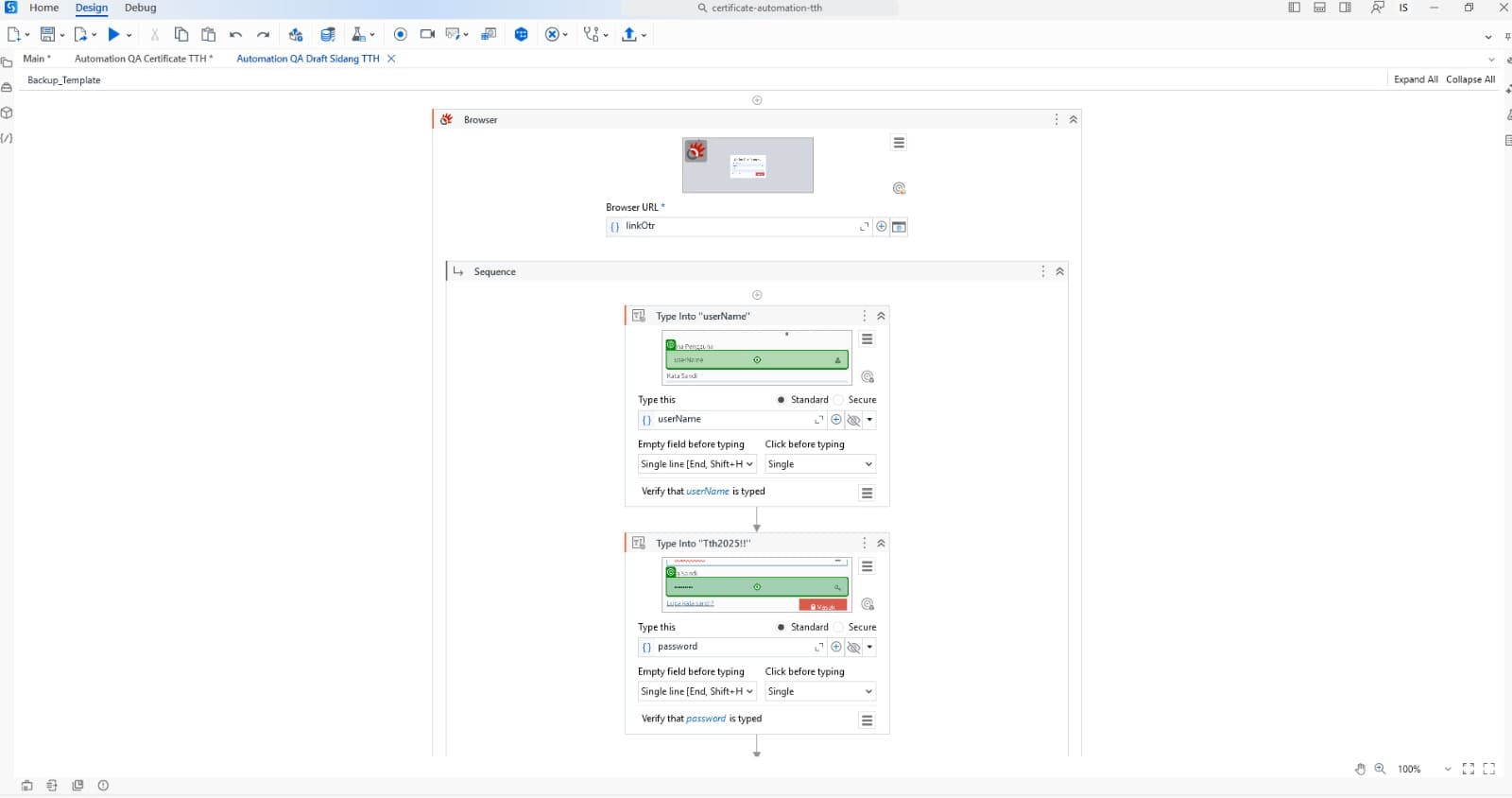This screenshot has height=798, width=1512.
Task: Select Secure radio in Tth2025!! activity
Action: click(x=838, y=627)
